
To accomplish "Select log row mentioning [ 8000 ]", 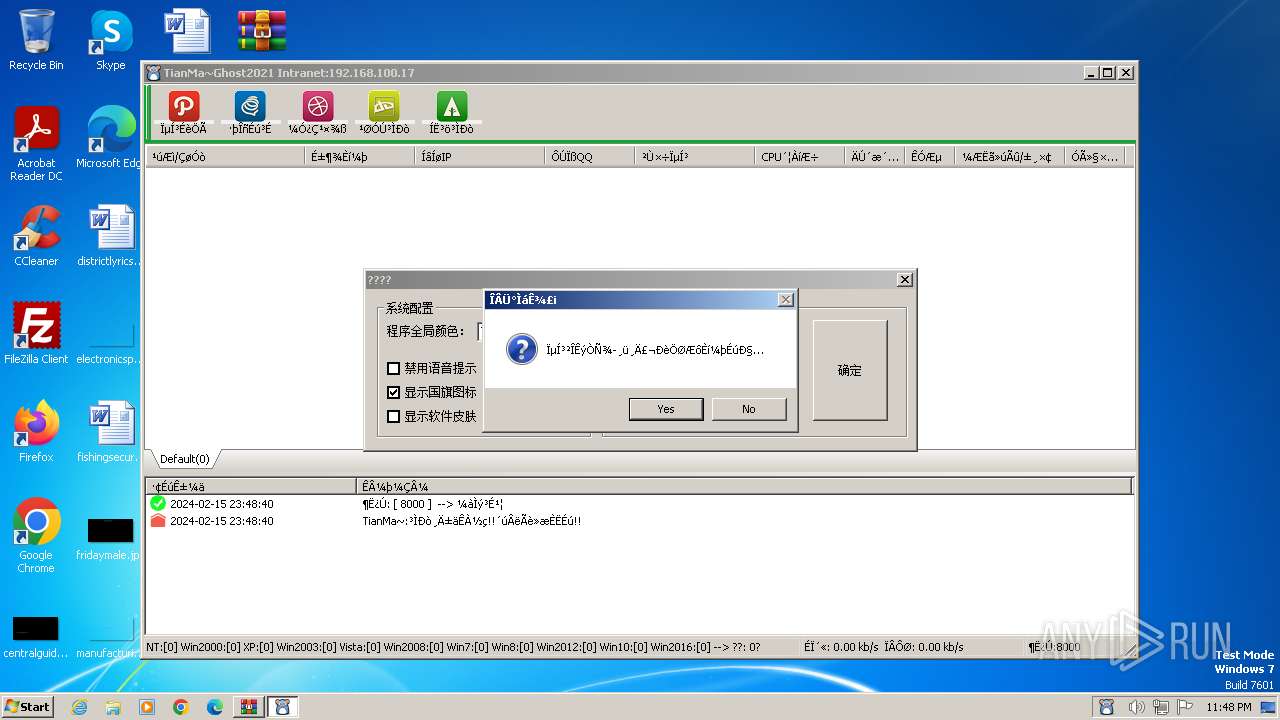I will 640,504.
